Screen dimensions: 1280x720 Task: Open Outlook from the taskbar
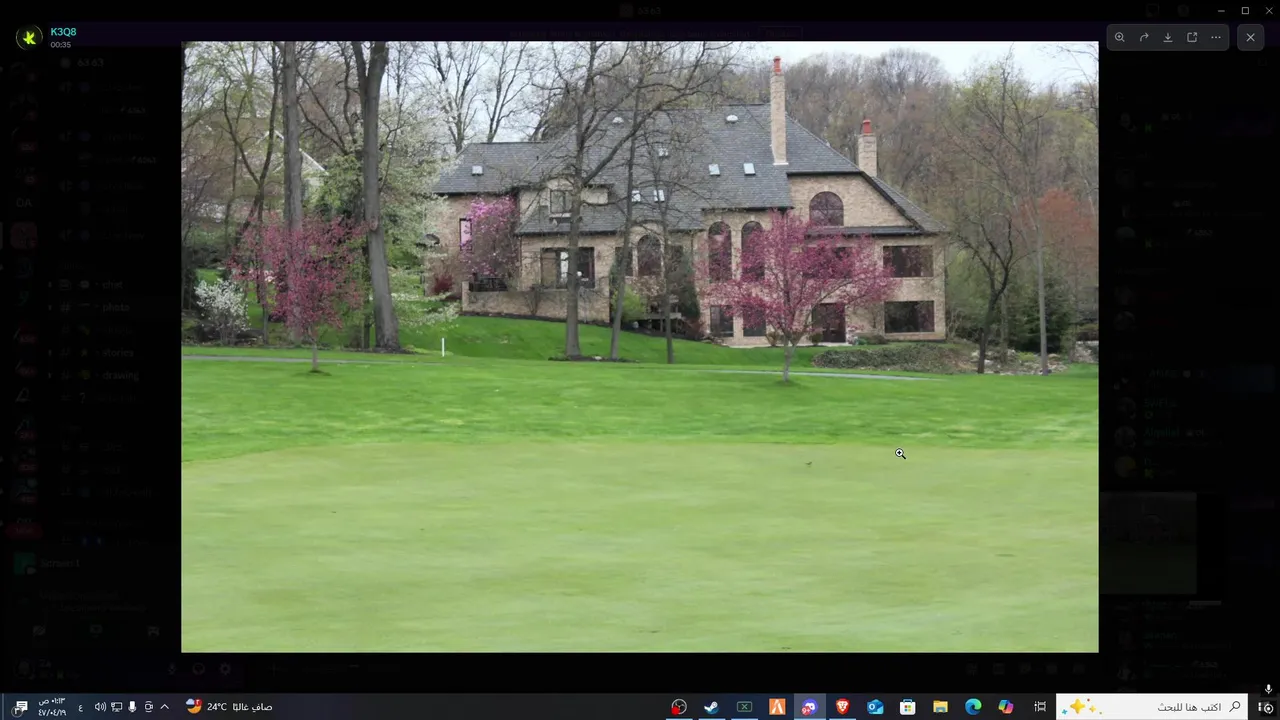pos(875,707)
